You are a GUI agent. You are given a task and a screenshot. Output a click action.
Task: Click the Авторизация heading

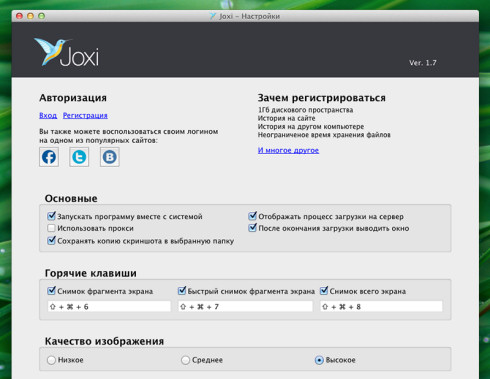pyautogui.click(x=73, y=98)
